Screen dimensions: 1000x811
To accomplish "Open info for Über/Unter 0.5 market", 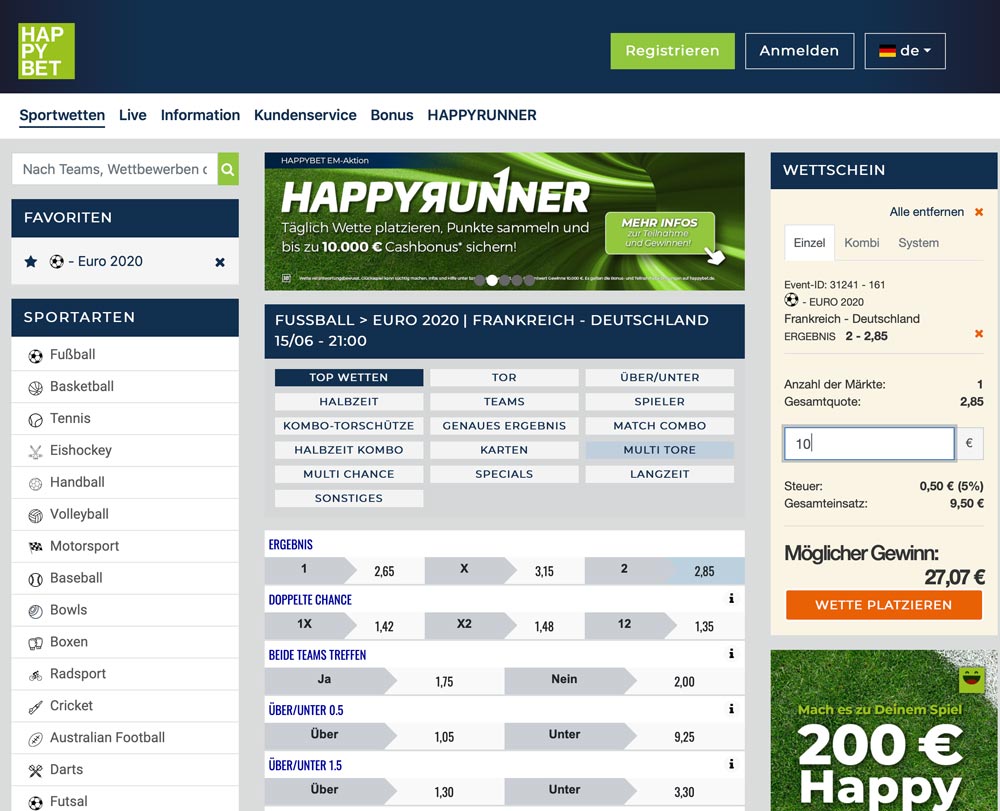I will (x=732, y=708).
